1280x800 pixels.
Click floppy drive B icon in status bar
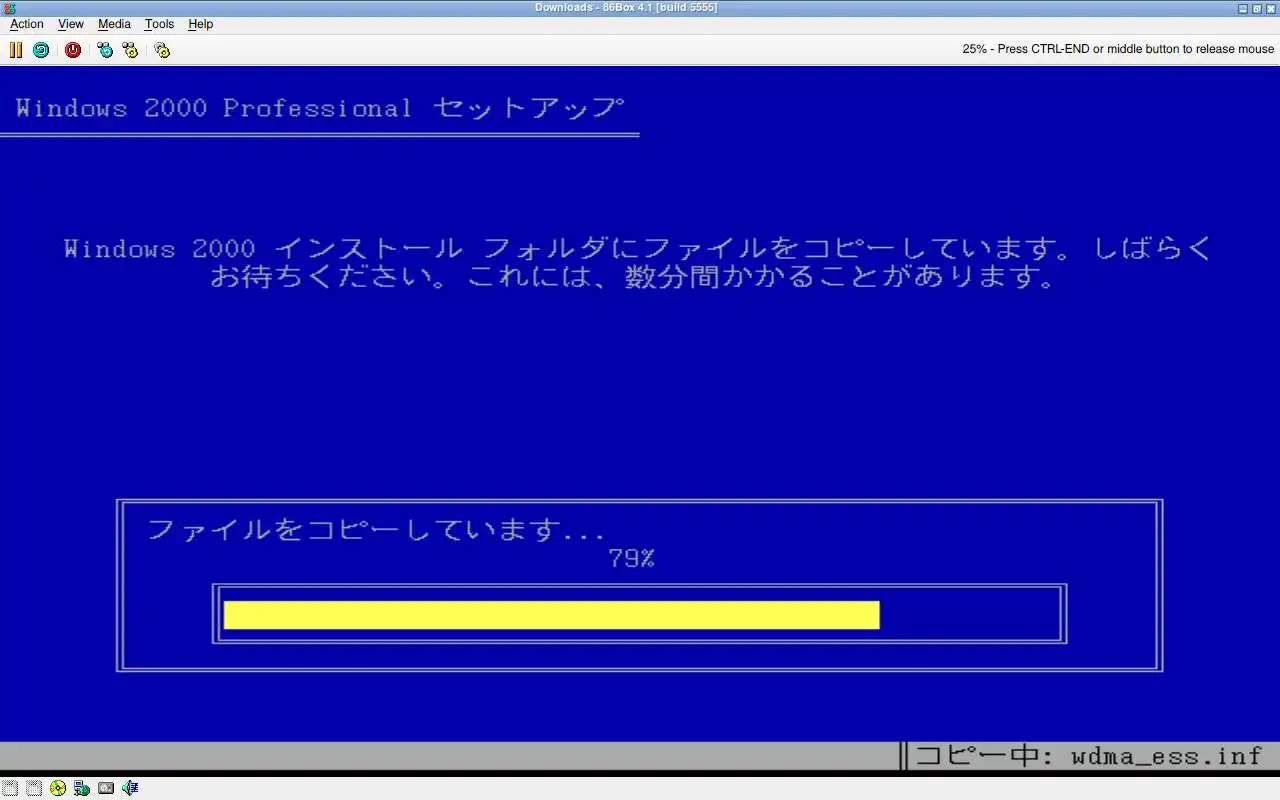(x=33, y=788)
